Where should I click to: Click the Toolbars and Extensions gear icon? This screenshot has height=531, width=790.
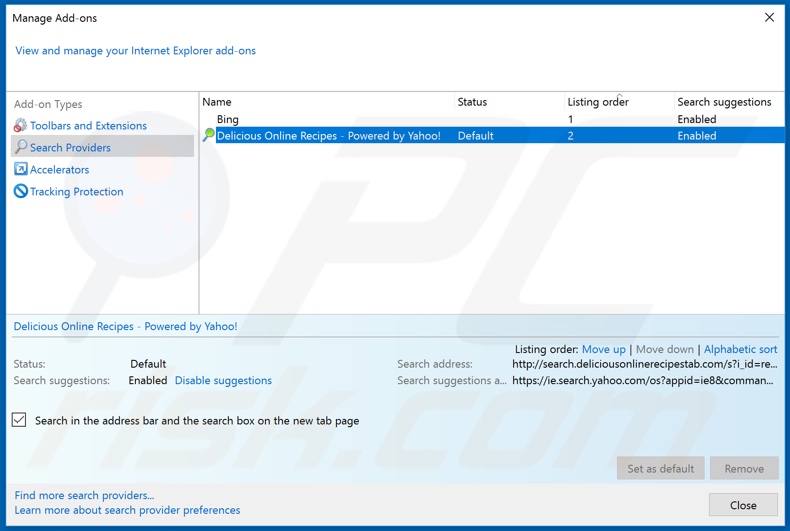point(20,125)
